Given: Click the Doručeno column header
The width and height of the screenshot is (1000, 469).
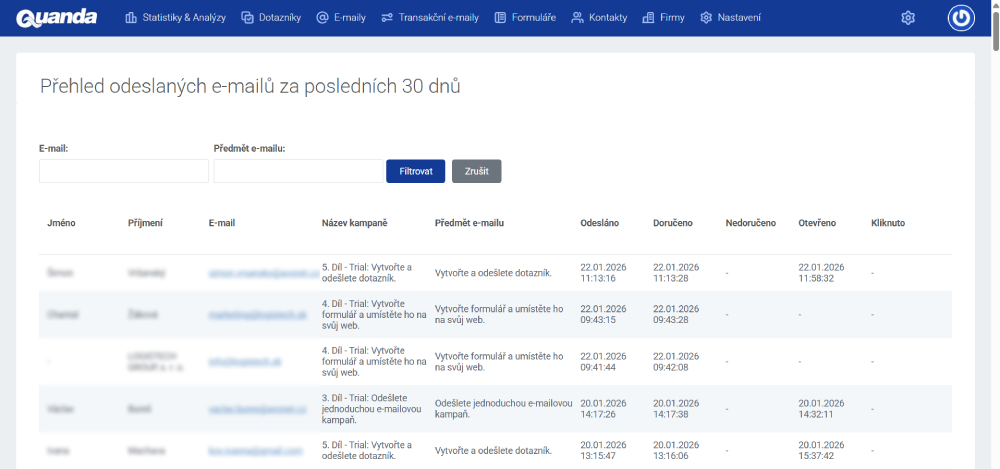Looking at the screenshot, I should click(x=673, y=223).
